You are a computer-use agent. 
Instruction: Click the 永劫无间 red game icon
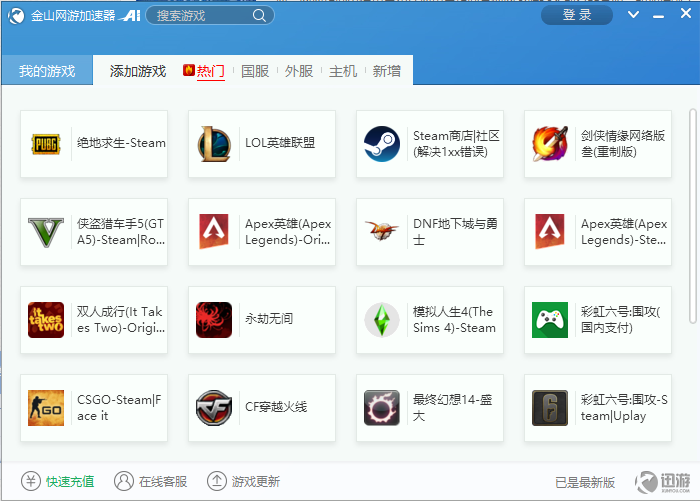pyautogui.click(x=214, y=320)
